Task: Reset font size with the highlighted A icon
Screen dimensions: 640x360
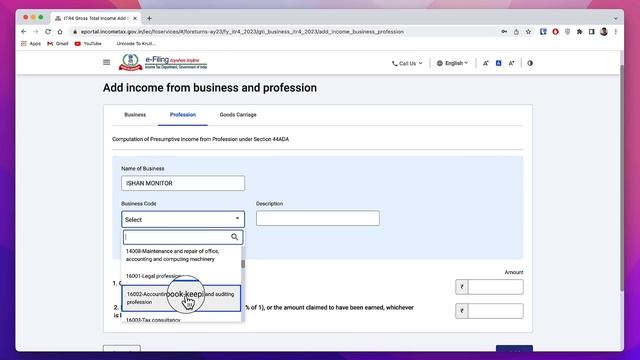Action: (x=498, y=63)
